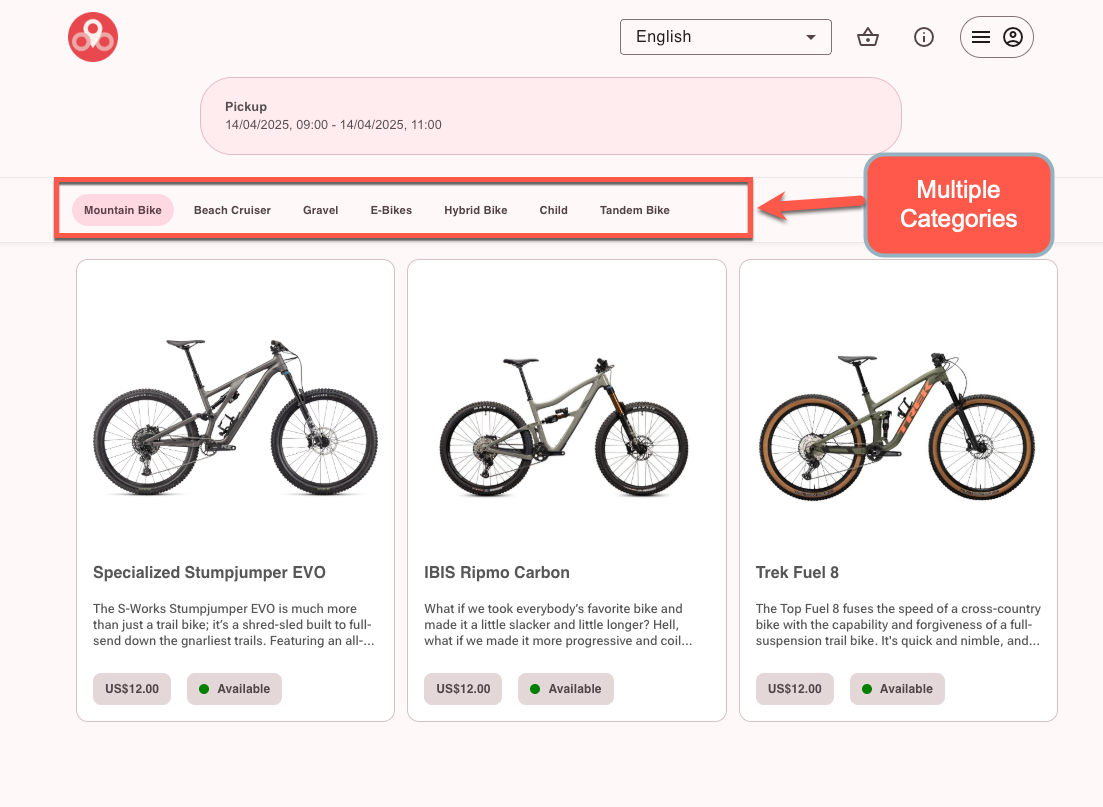Screen dimensions: 1103x807
Task: Click US$12.00 price on Trek Fuel 8 card
Action: click(x=795, y=689)
